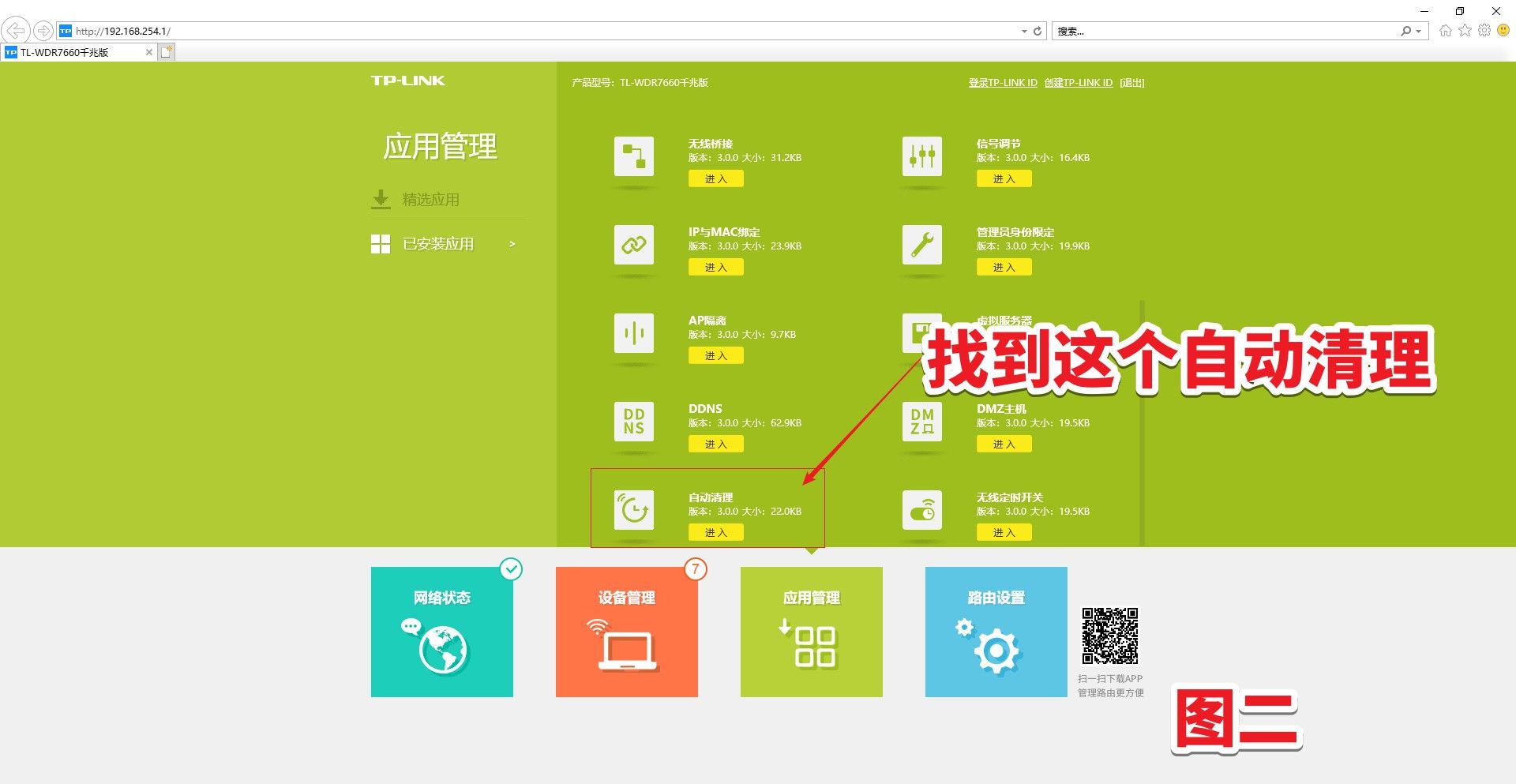Screen dimensions: 1516x784
Task: Click the DMZ主机 app icon
Action: coord(921,422)
